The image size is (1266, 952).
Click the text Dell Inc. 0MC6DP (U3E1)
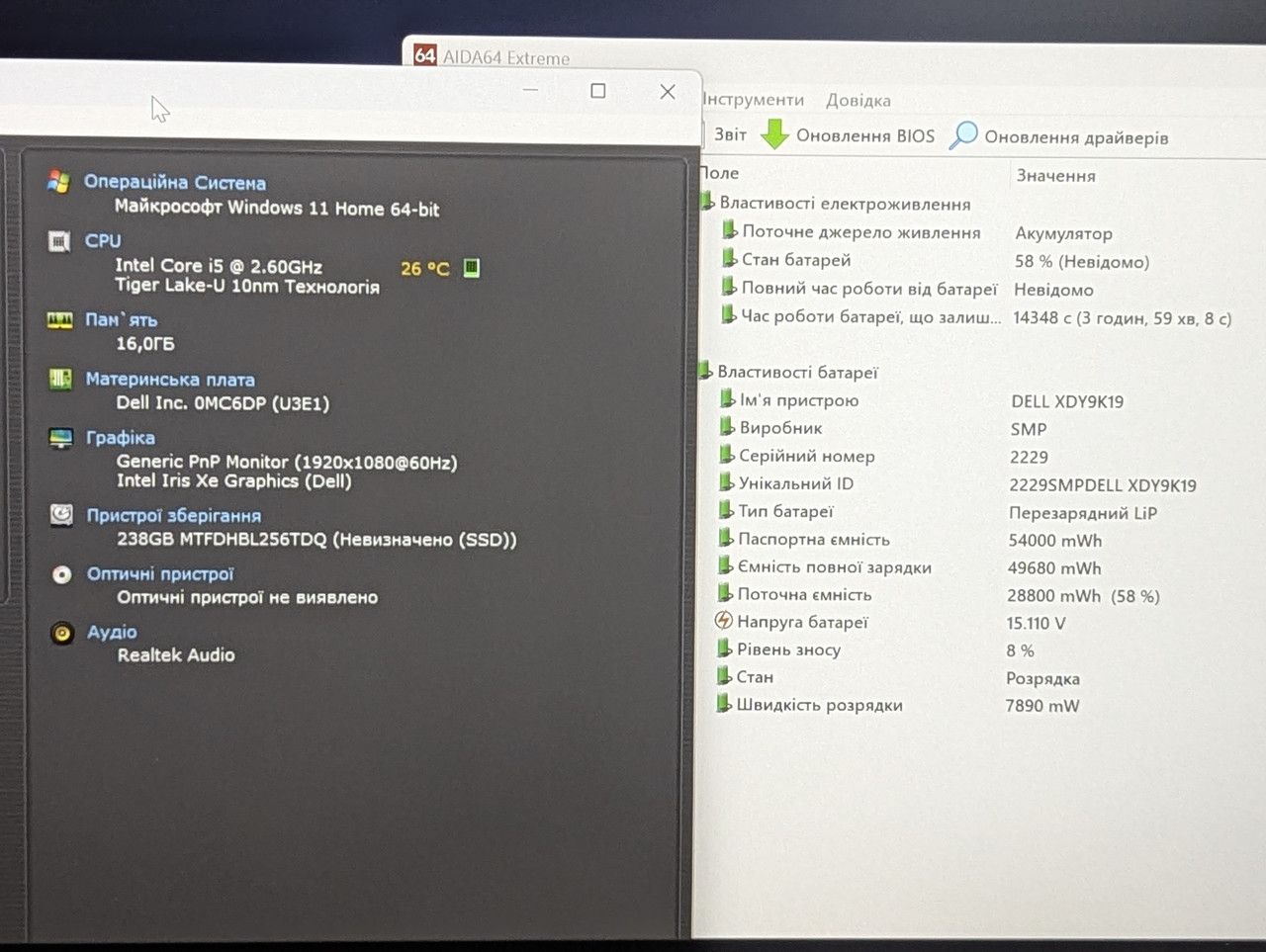pos(223,402)
